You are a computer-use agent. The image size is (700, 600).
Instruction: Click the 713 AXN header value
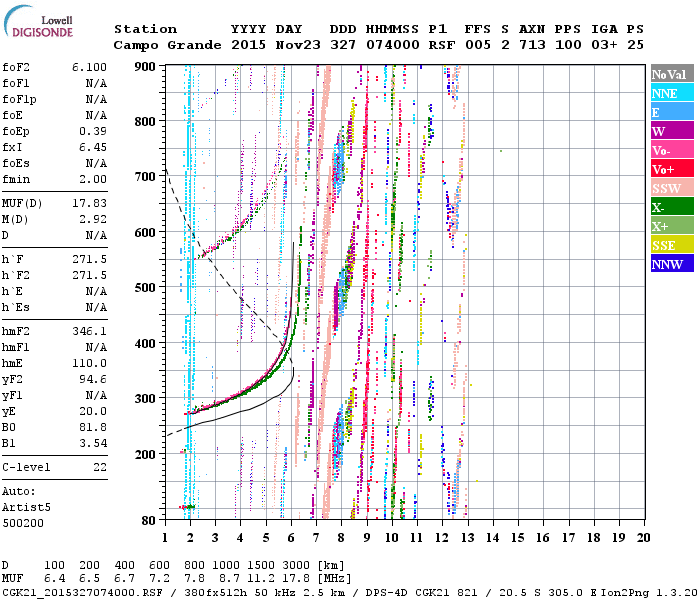(x=532, y=45)
